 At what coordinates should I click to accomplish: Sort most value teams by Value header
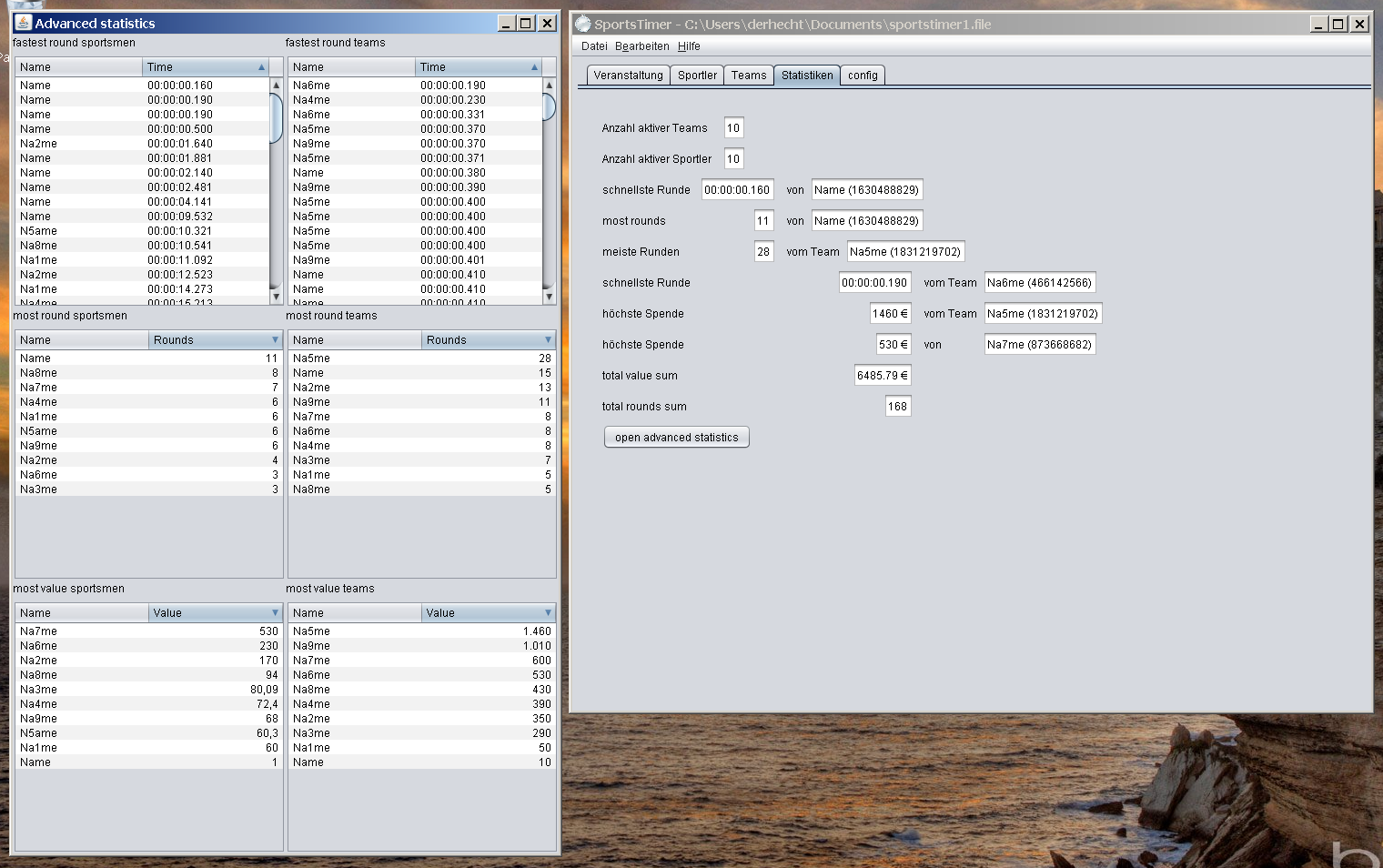(x=488, y=613)
